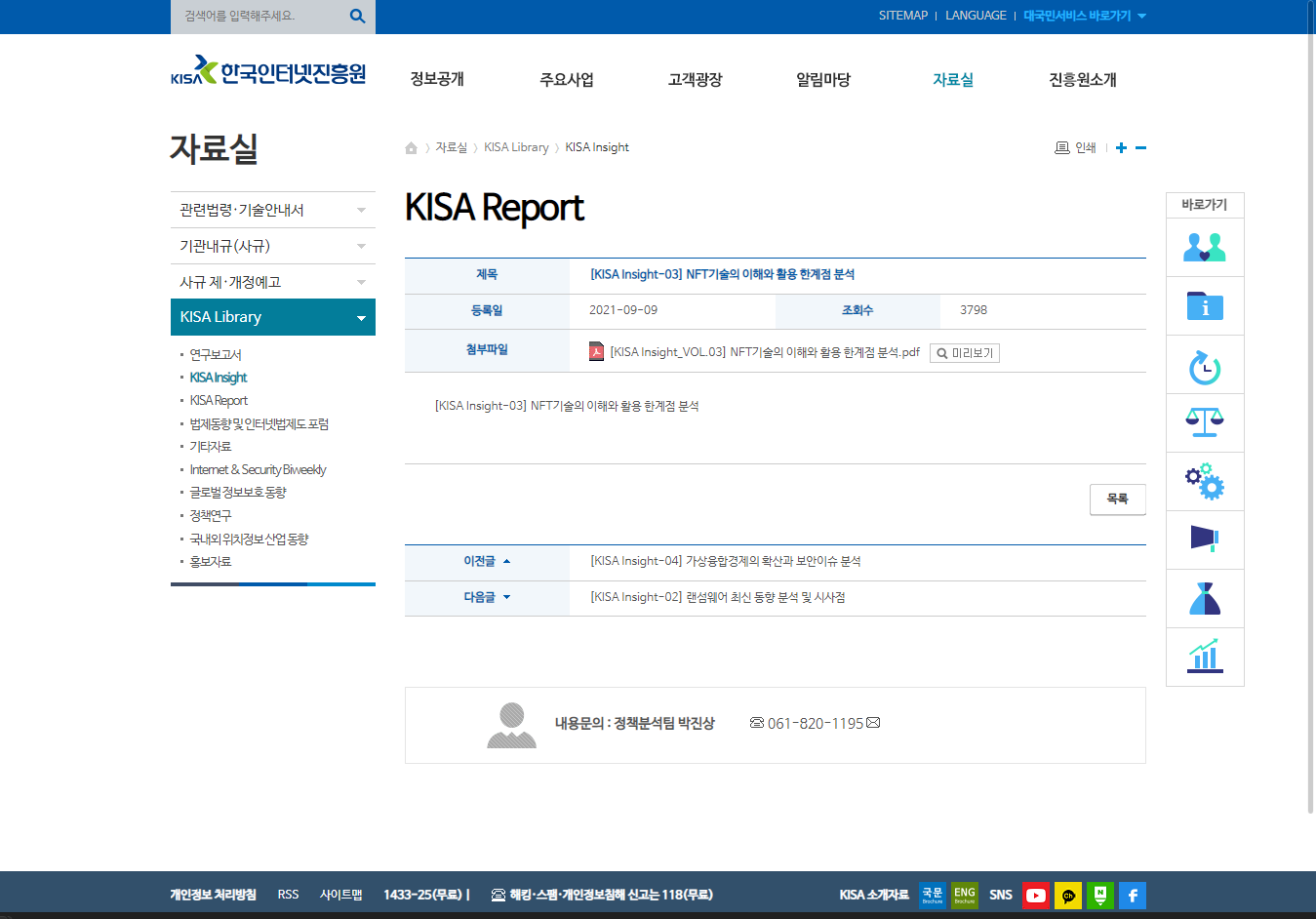Open the megaphone quick link icon
The image size is (1316, 919).
[1205, 540]
